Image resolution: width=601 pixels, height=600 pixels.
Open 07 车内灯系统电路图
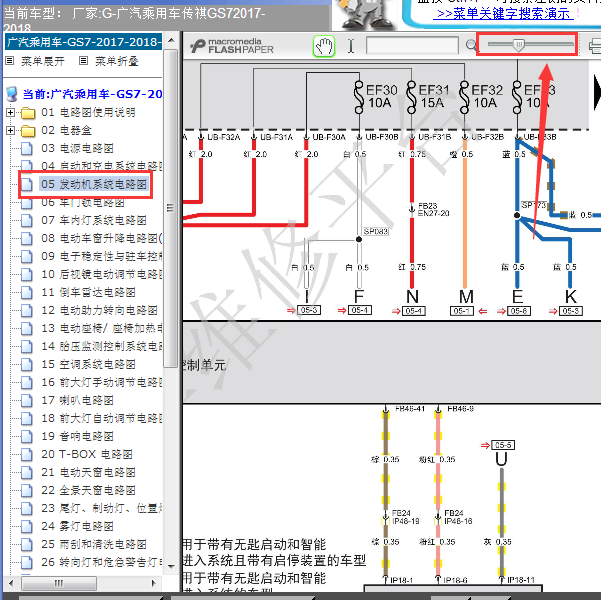click(94, 220)
